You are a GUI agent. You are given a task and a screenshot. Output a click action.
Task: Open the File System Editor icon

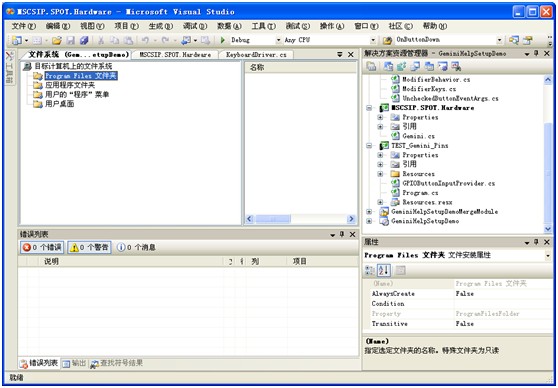tap(388, 66)
